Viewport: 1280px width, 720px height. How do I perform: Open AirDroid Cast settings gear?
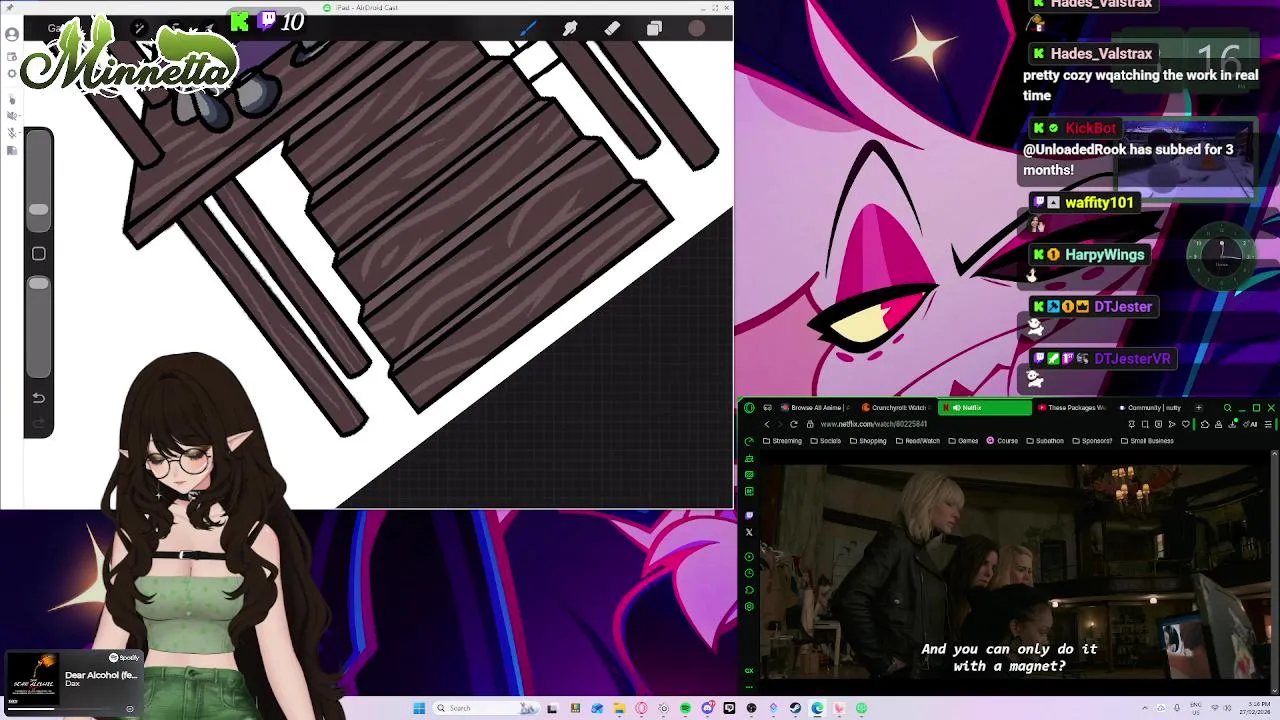[x=12, y=73]
